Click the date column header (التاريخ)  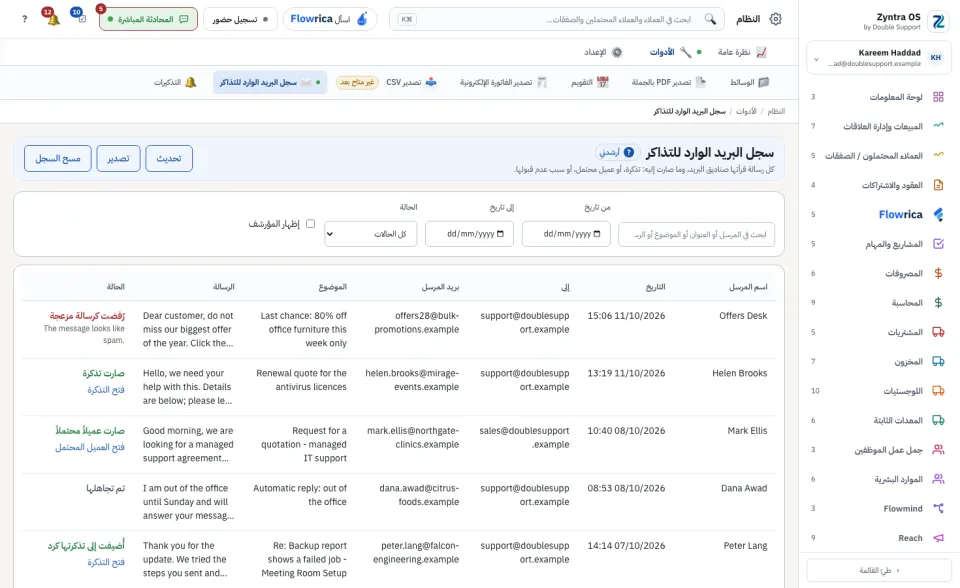655,287
